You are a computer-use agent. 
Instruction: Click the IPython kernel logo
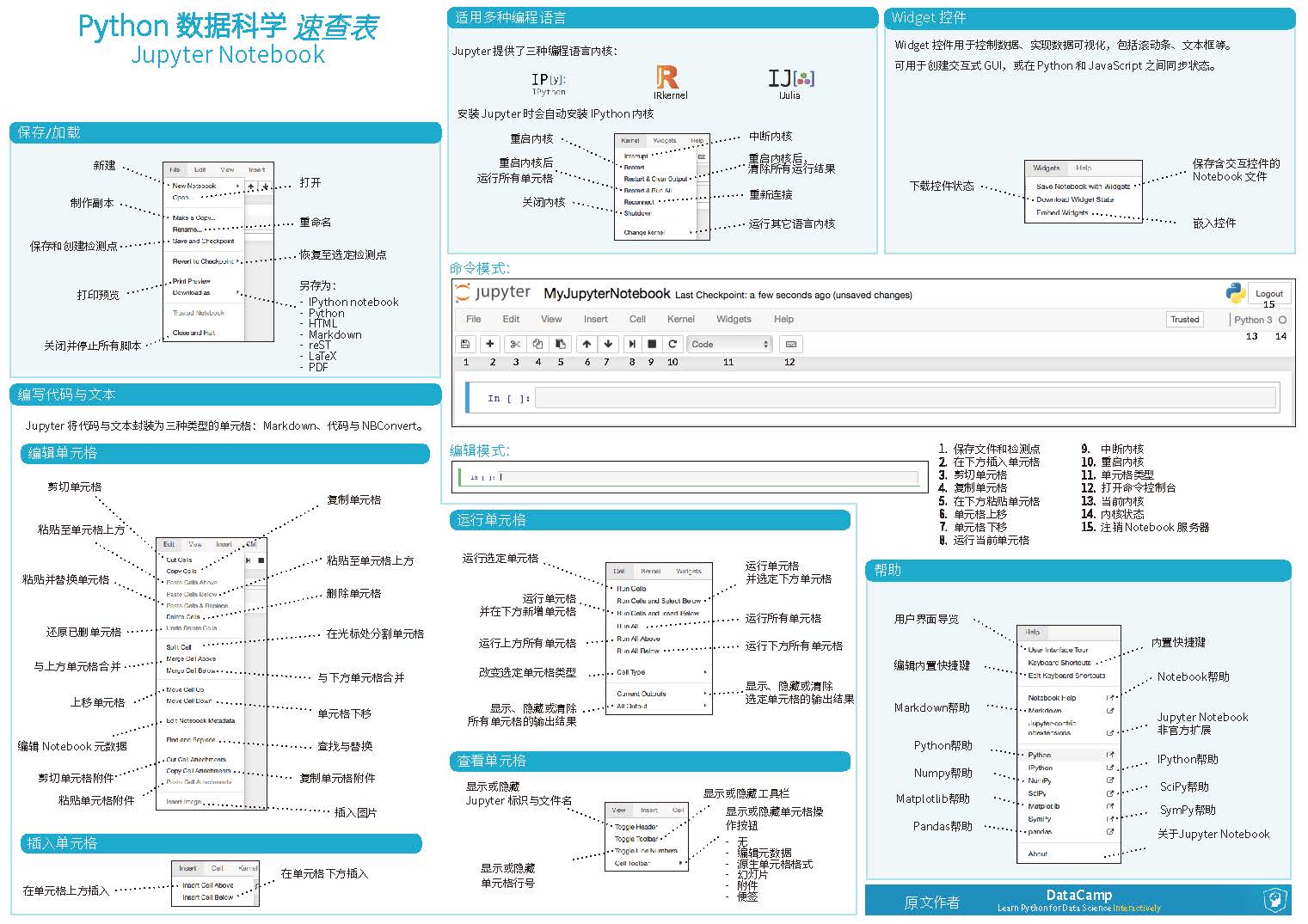(549, 83)
